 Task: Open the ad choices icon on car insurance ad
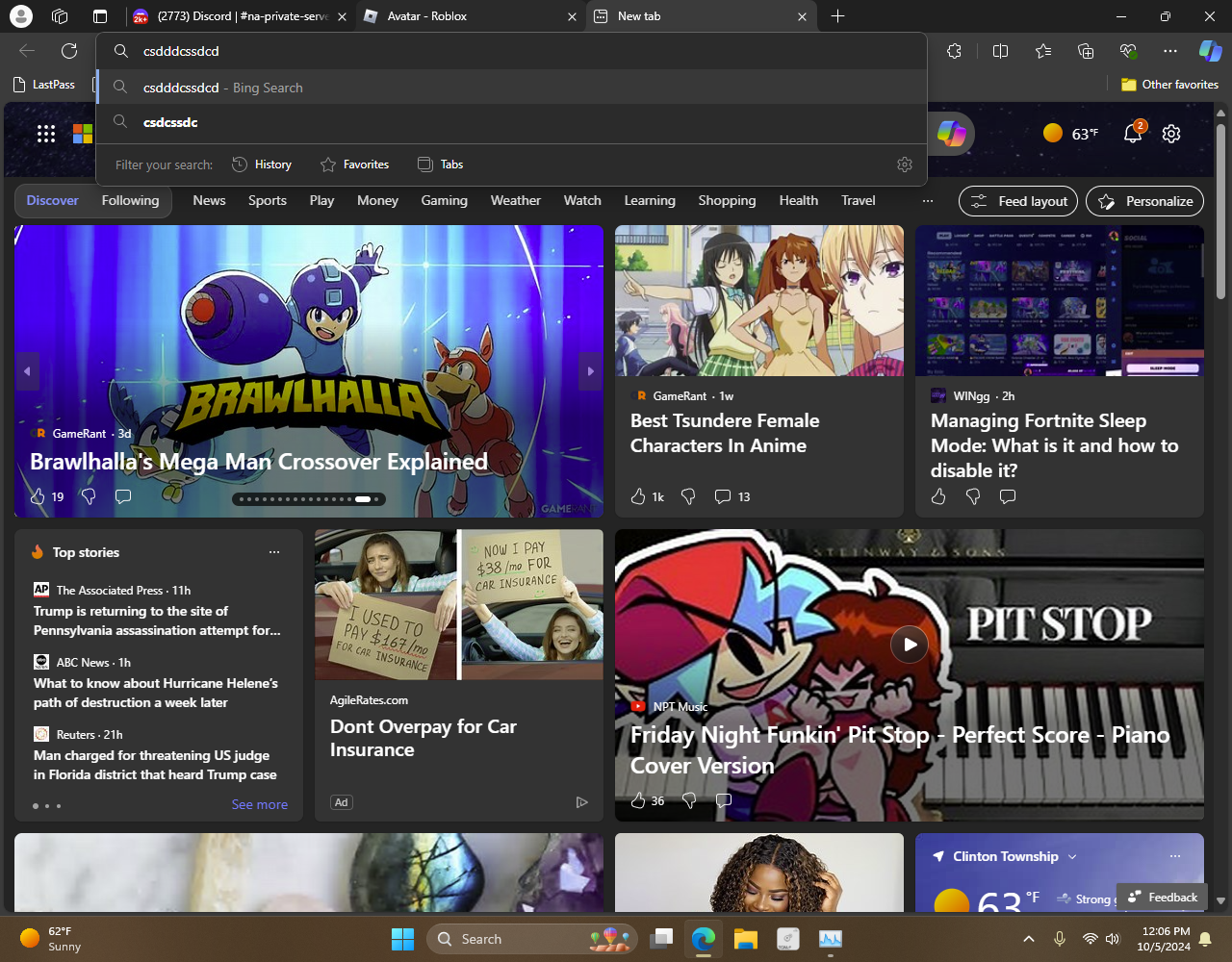click(x=581, y=802)
